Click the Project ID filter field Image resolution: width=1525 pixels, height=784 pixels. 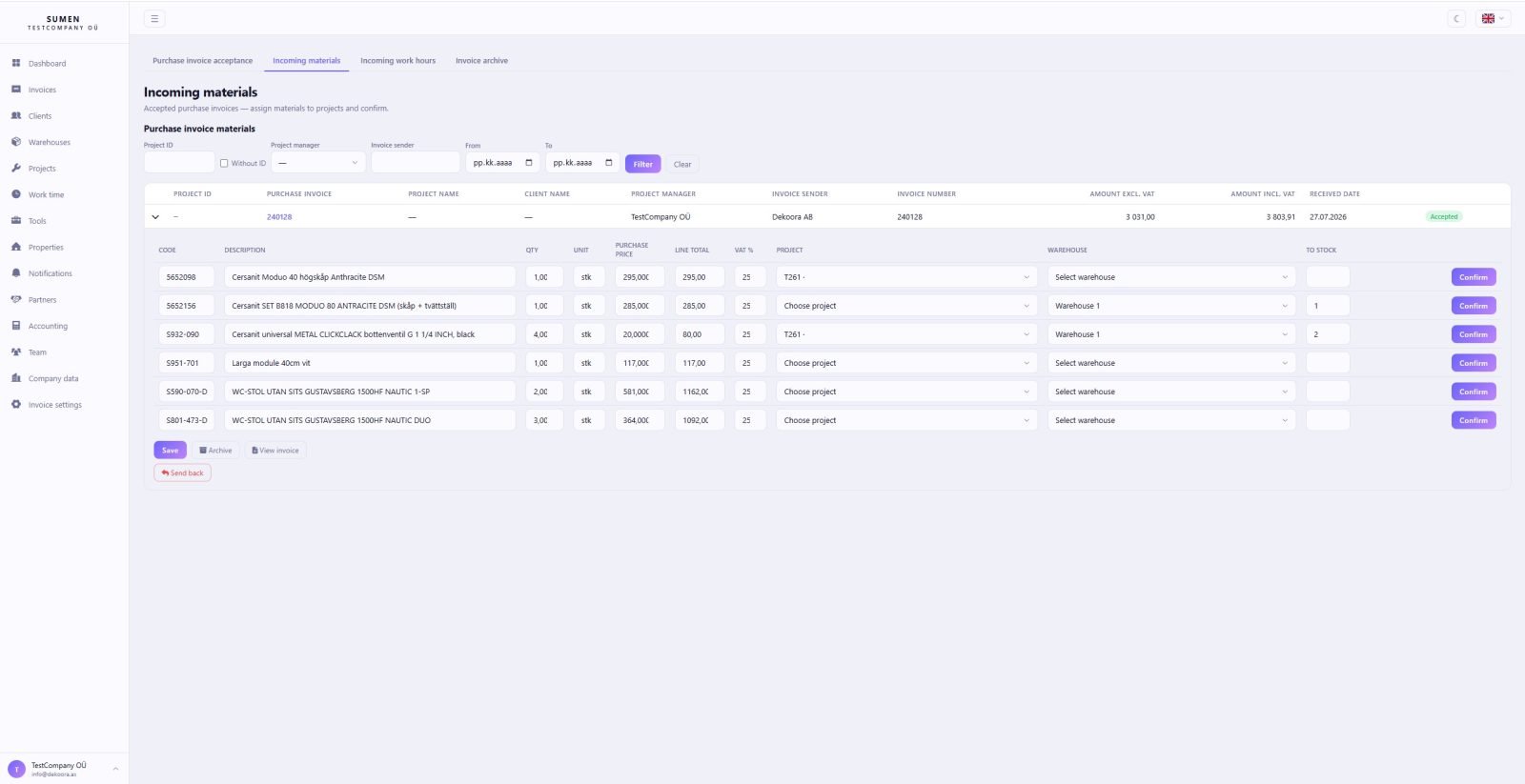(179, 163)
